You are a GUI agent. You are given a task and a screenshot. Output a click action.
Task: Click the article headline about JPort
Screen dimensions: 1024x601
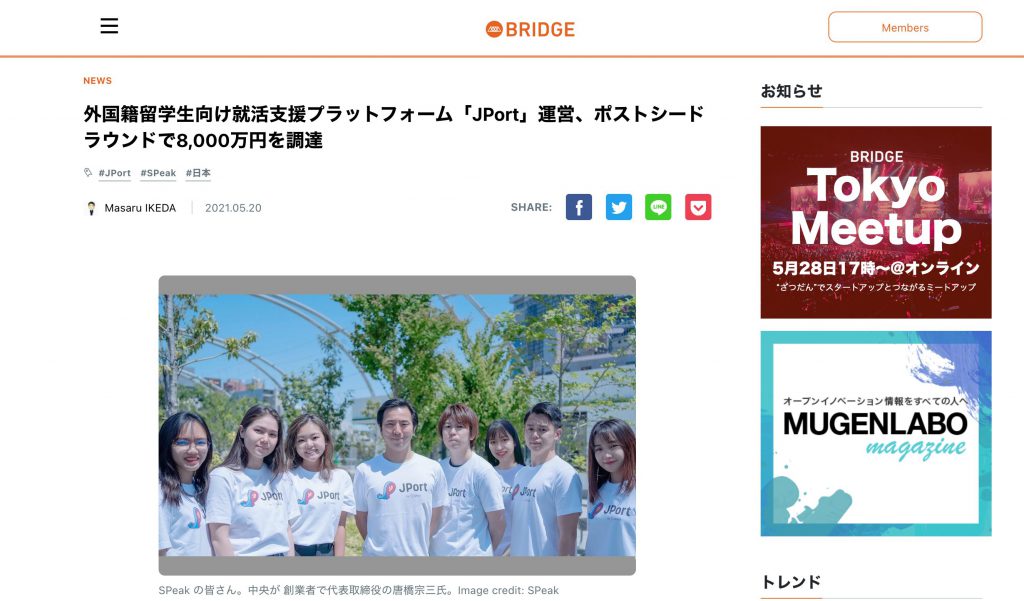pyautogui.click(x=394, y=127)
